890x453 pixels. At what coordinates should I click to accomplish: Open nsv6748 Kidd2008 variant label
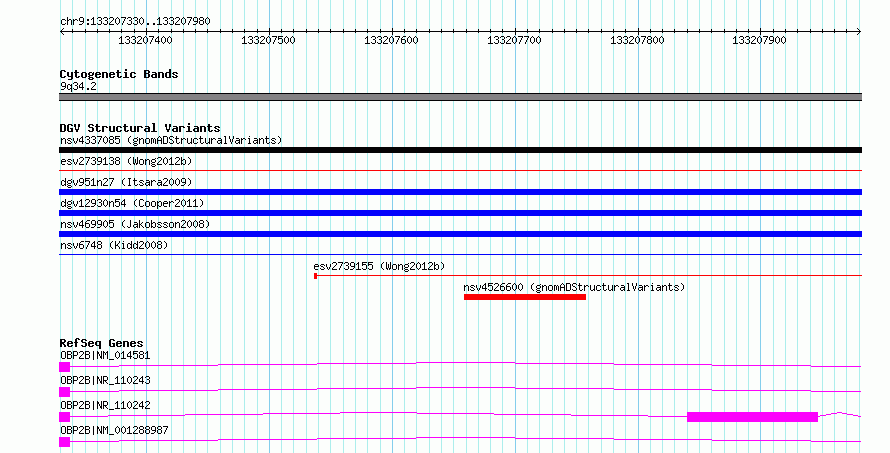(114, 245)
